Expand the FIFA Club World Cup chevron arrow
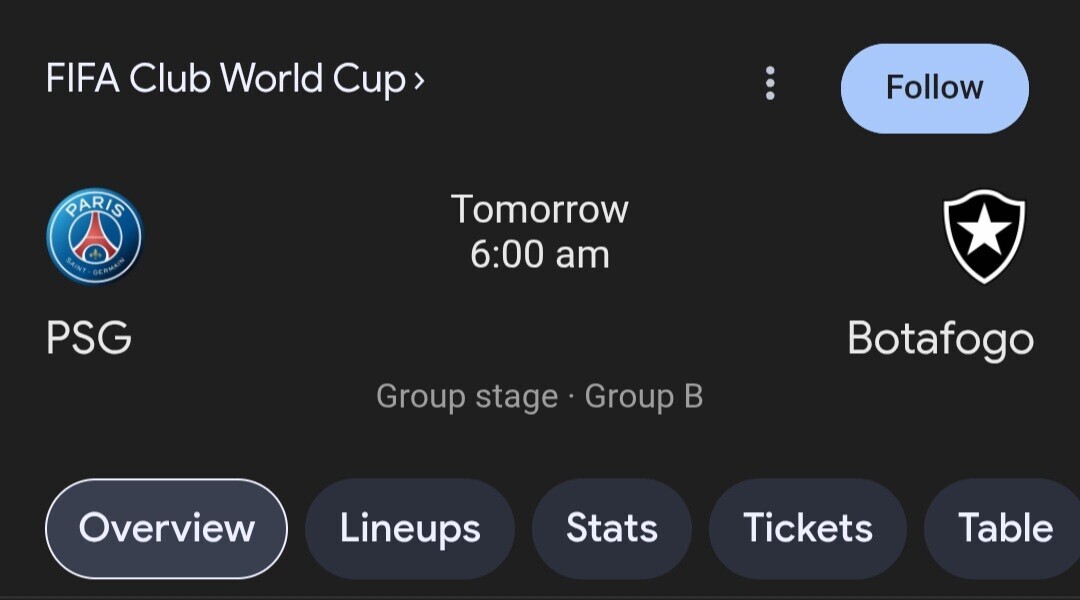The width and height of the screenshot is (1080, 600). [419, 81]
